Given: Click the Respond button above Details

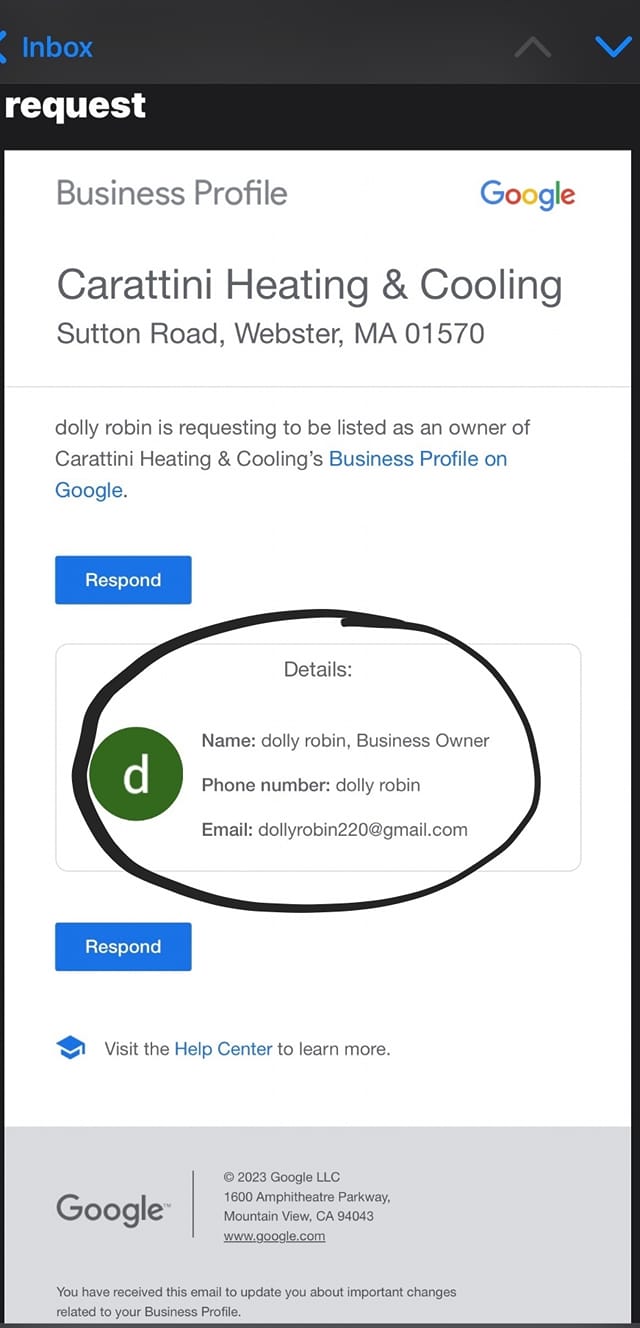Looking at the screenshot, I should point(123,580).
